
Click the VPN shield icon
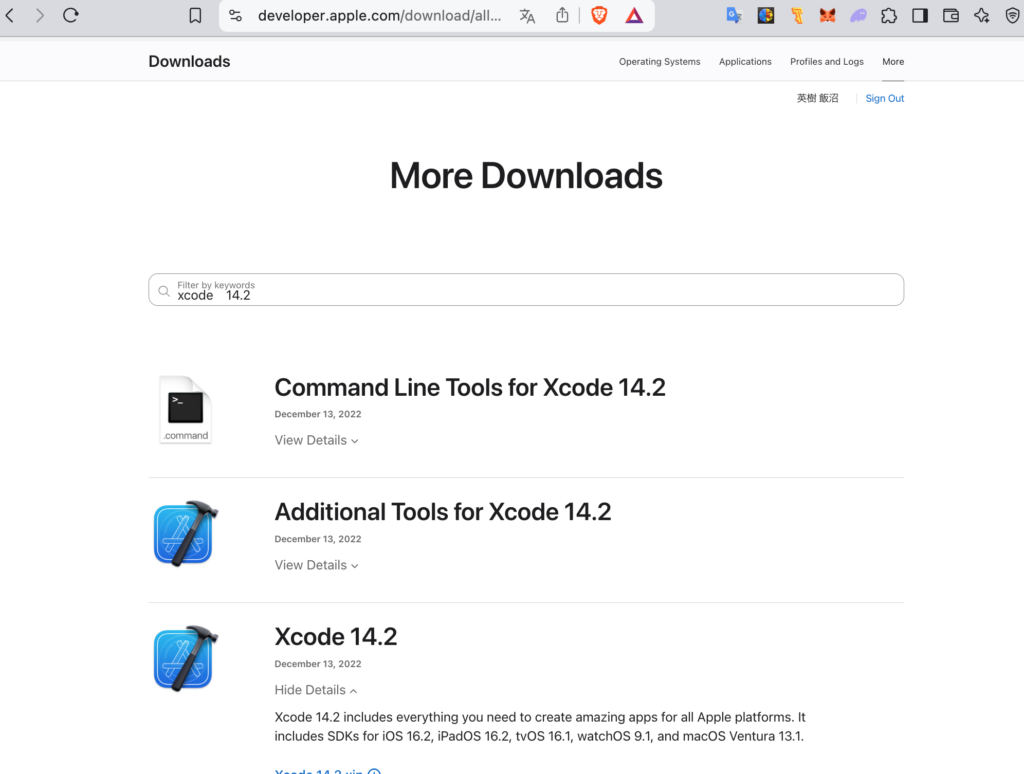[1012, 16]
